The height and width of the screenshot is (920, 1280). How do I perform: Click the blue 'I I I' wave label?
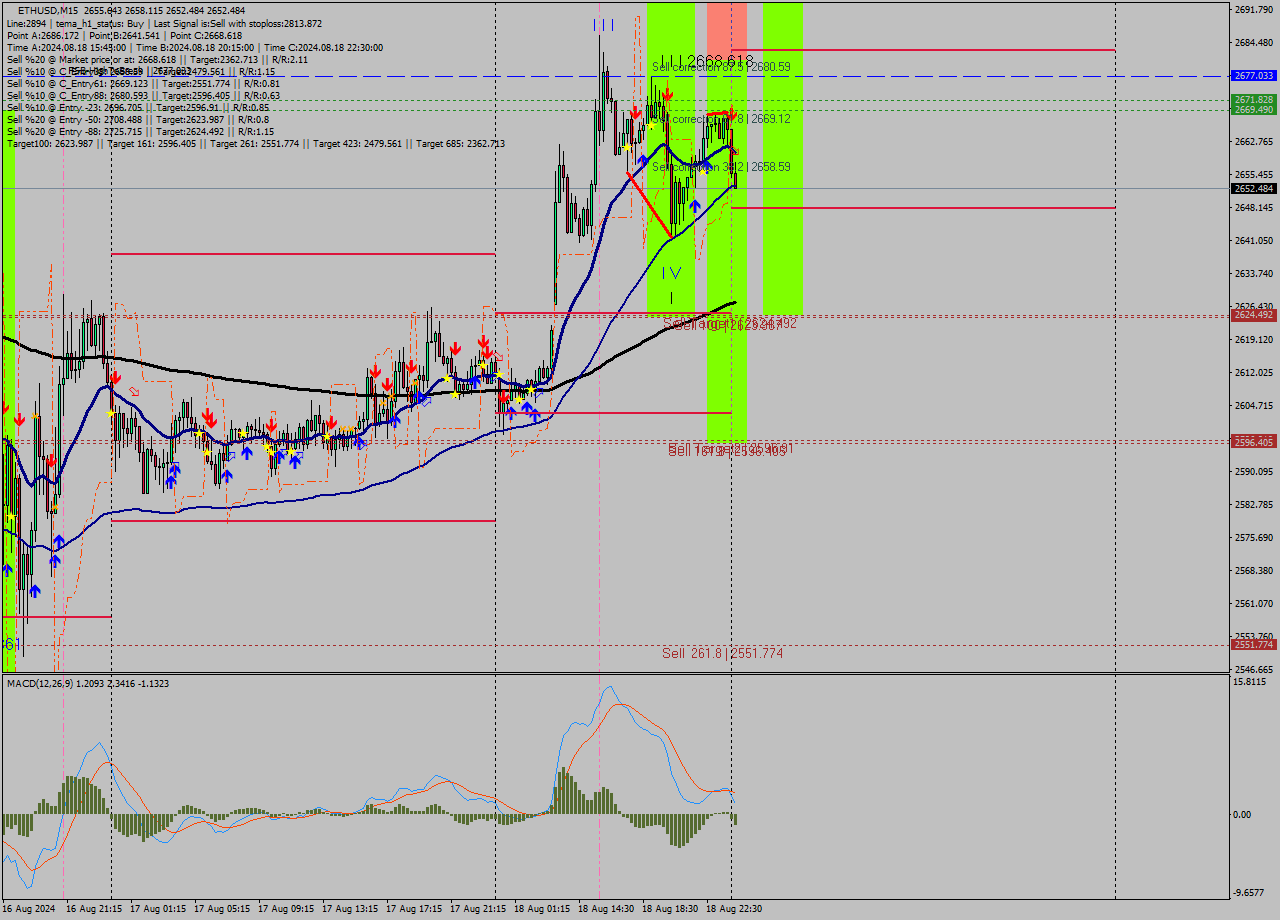point(603,24)
